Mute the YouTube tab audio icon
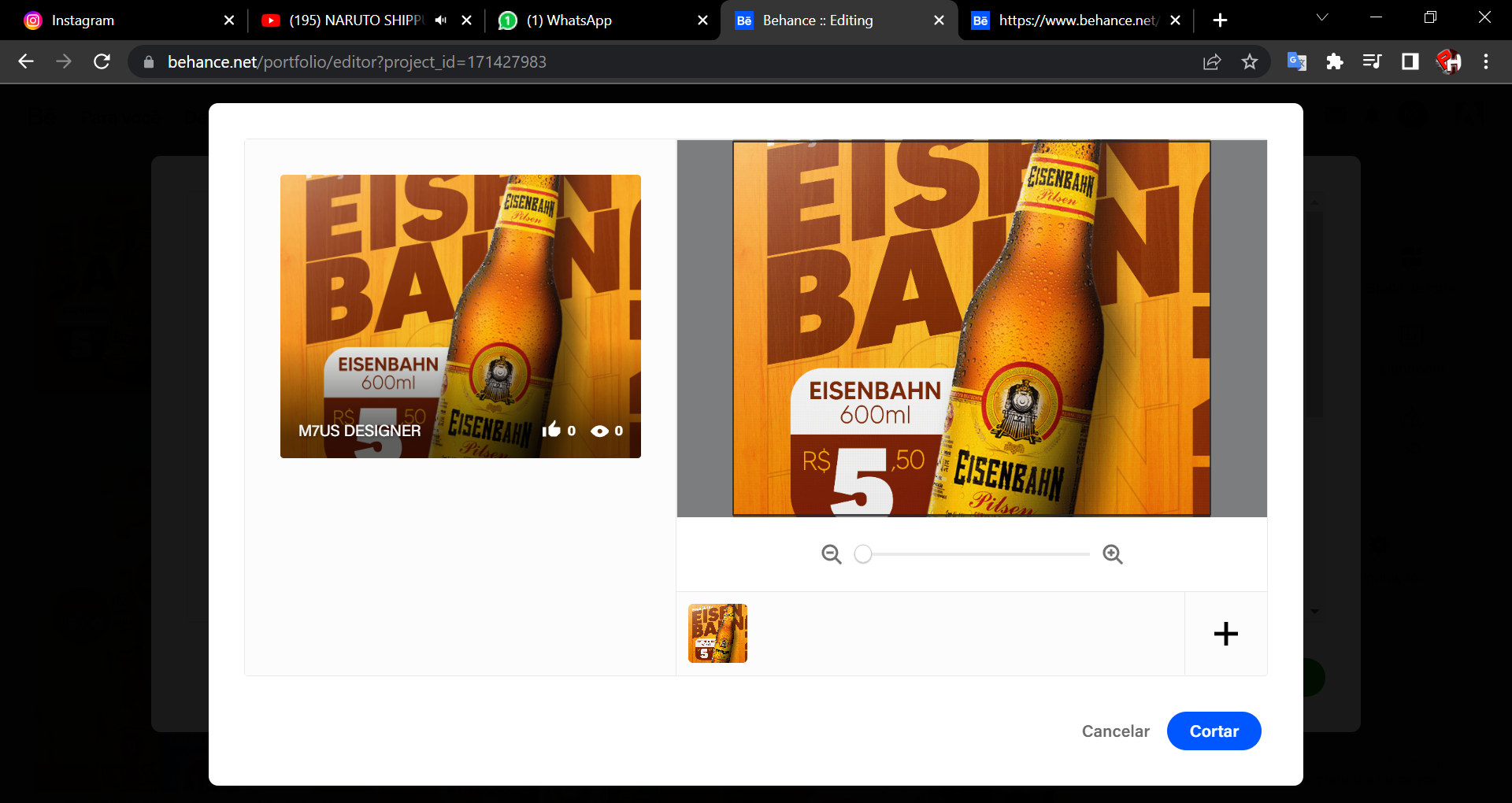 coord(441,20)
